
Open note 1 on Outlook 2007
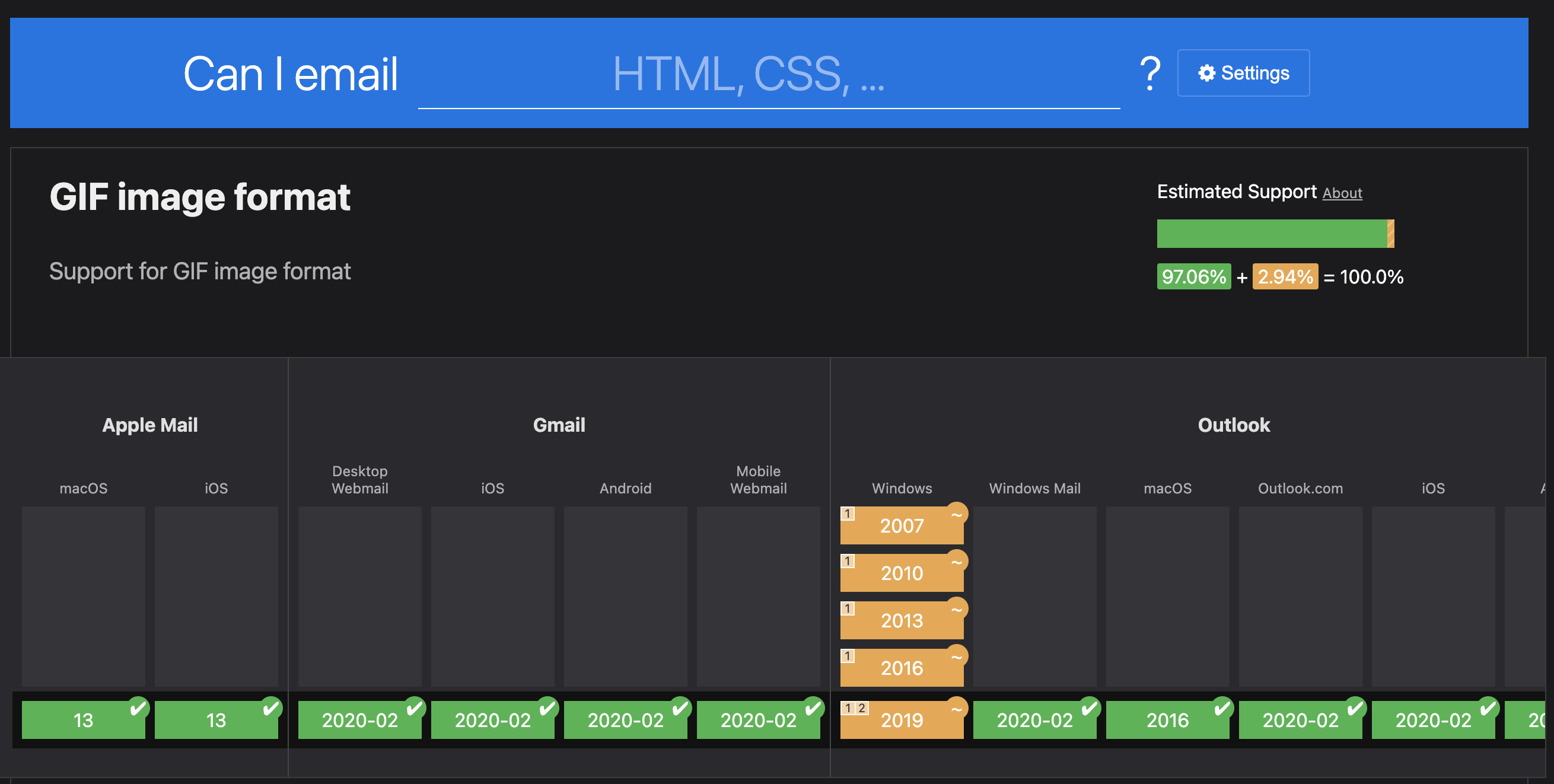[848, 514]
